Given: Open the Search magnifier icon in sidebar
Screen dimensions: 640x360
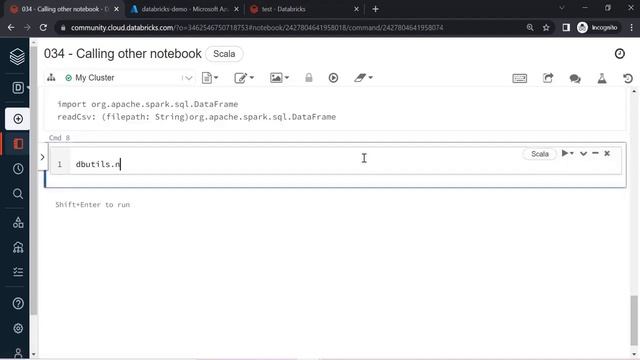Looking at the screenshot, I should pos(18,193).
